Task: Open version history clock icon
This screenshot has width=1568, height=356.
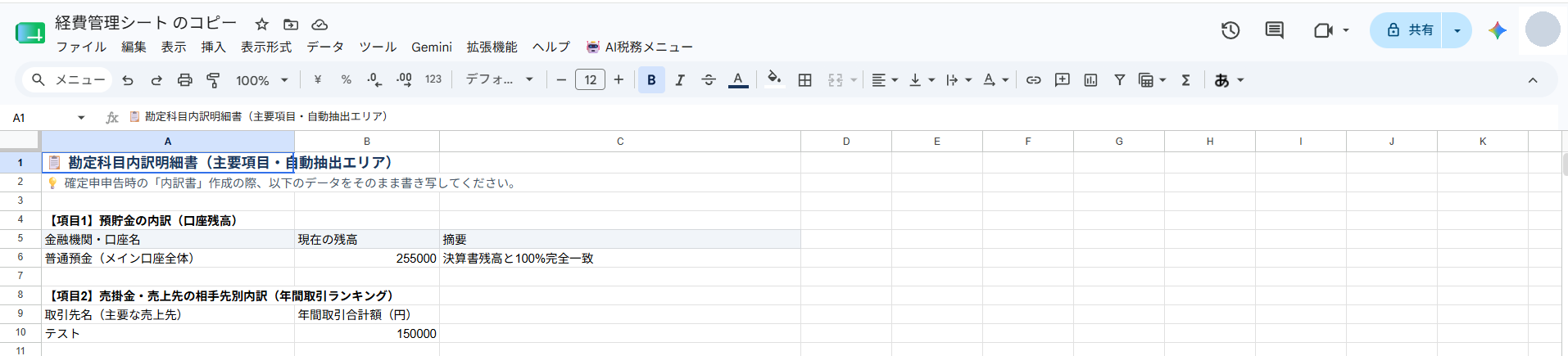Action: (x=1230, y=30)
